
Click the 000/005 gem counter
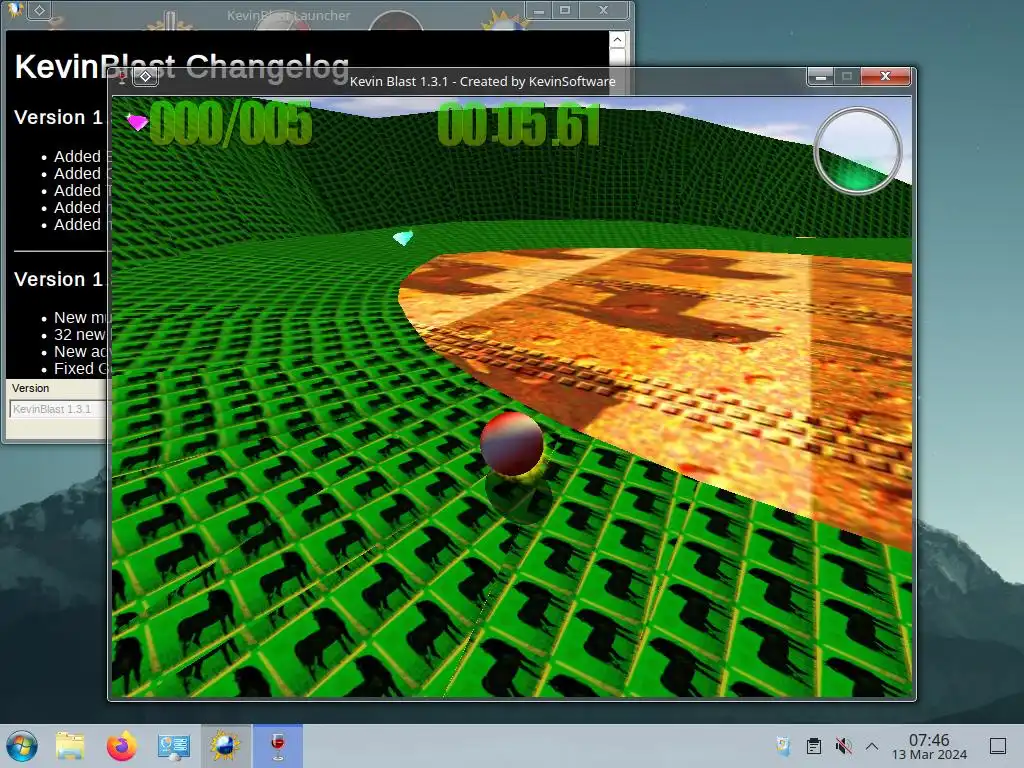coord(231,123)
